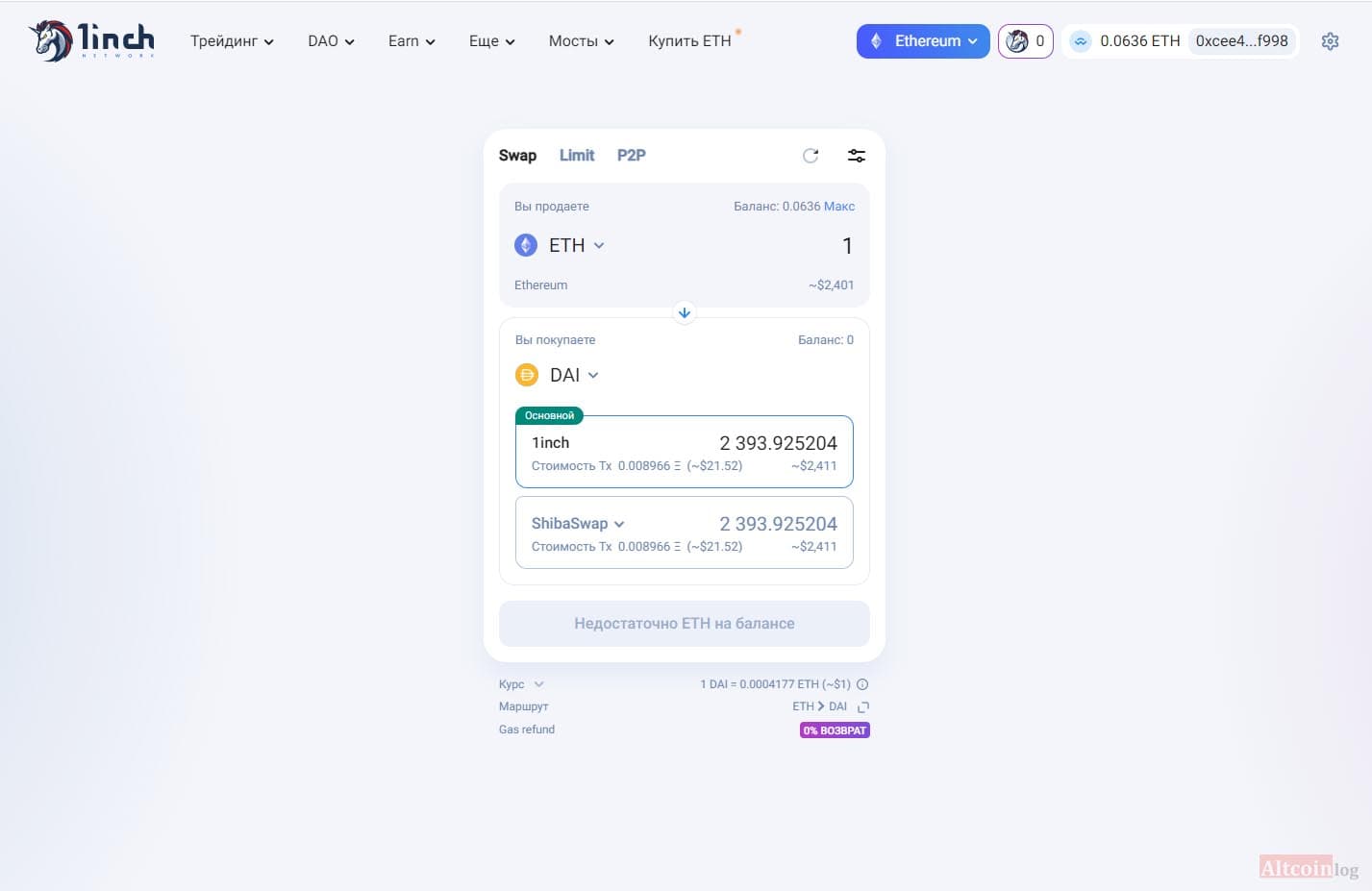This screenshot has height=891, width=1372.
Task: Expand the ShibaSwap route dropdown
Action: click(x=578, y=524)
